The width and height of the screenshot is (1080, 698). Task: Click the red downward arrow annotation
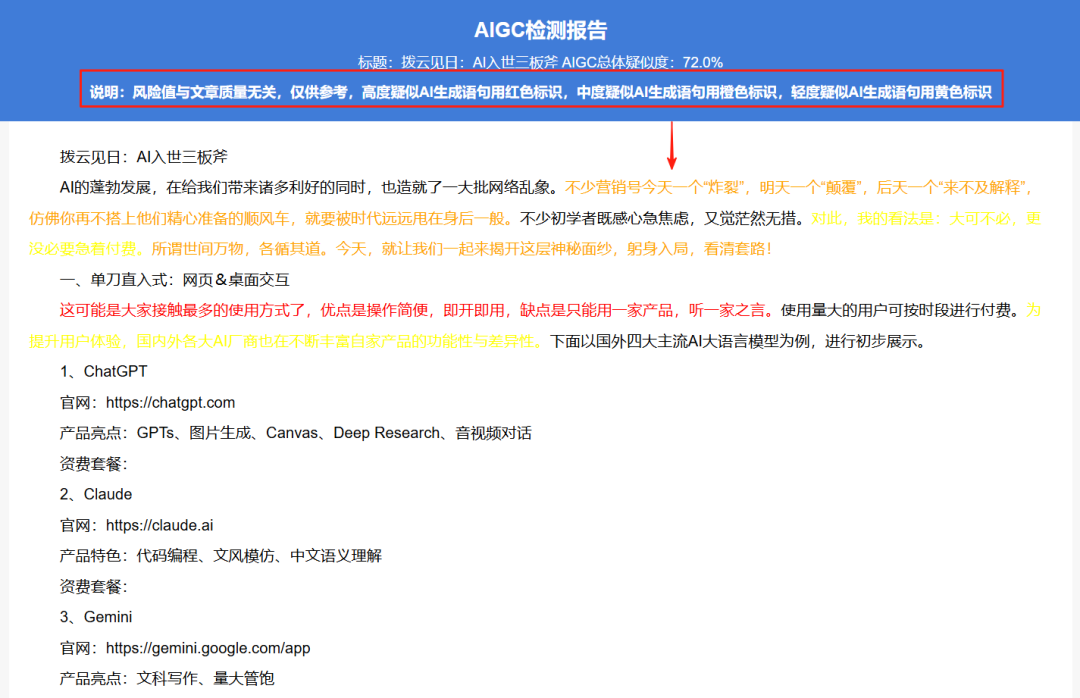pos(672,145)
